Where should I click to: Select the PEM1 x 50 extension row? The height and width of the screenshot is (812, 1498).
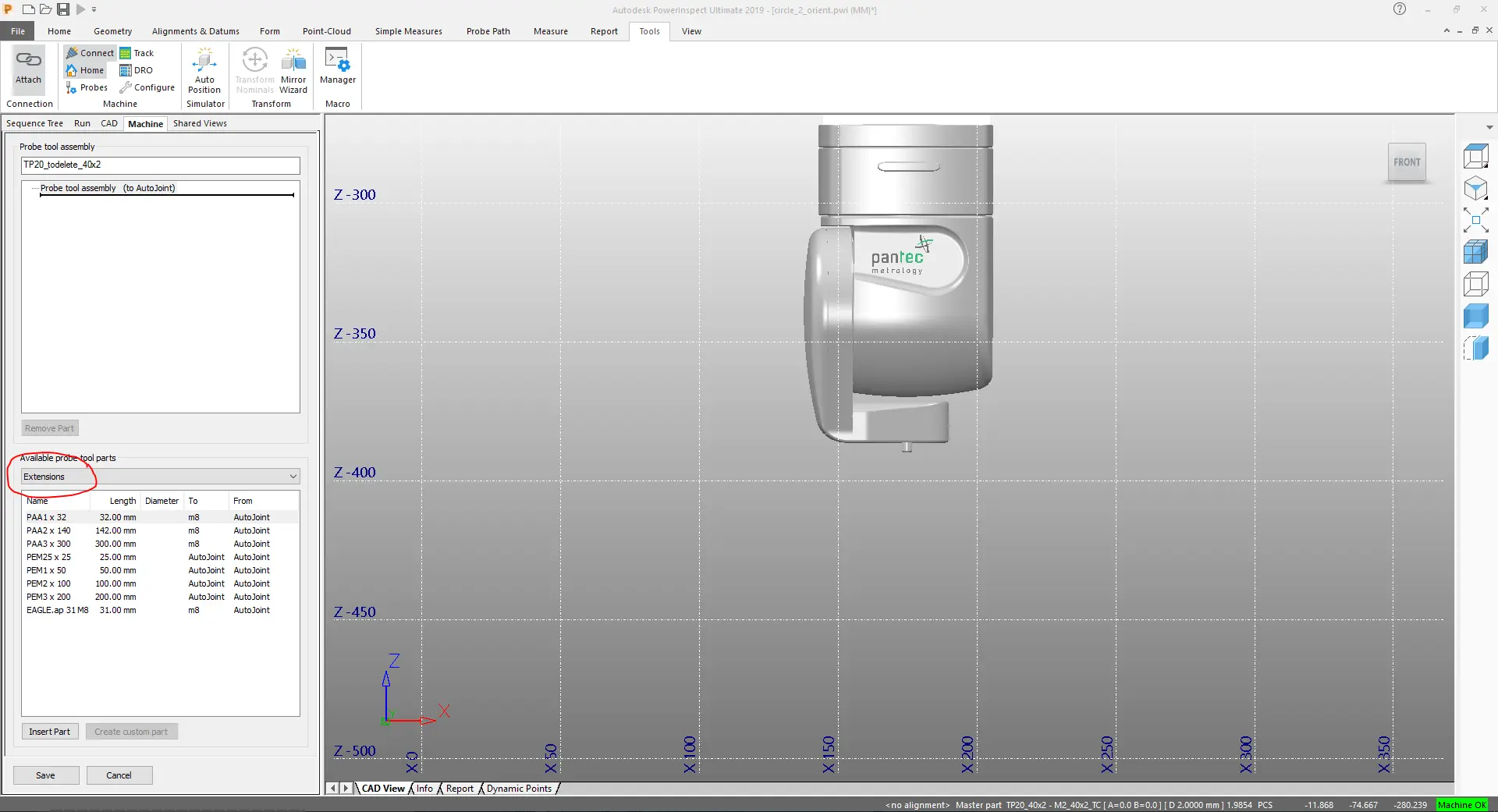[160, 570]
